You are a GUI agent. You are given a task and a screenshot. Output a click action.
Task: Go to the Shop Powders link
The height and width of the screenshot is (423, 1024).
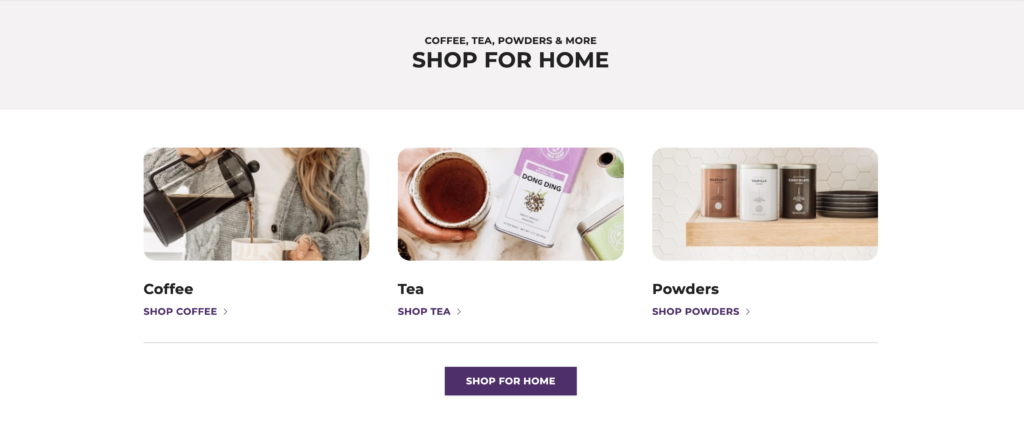(696, 312)
